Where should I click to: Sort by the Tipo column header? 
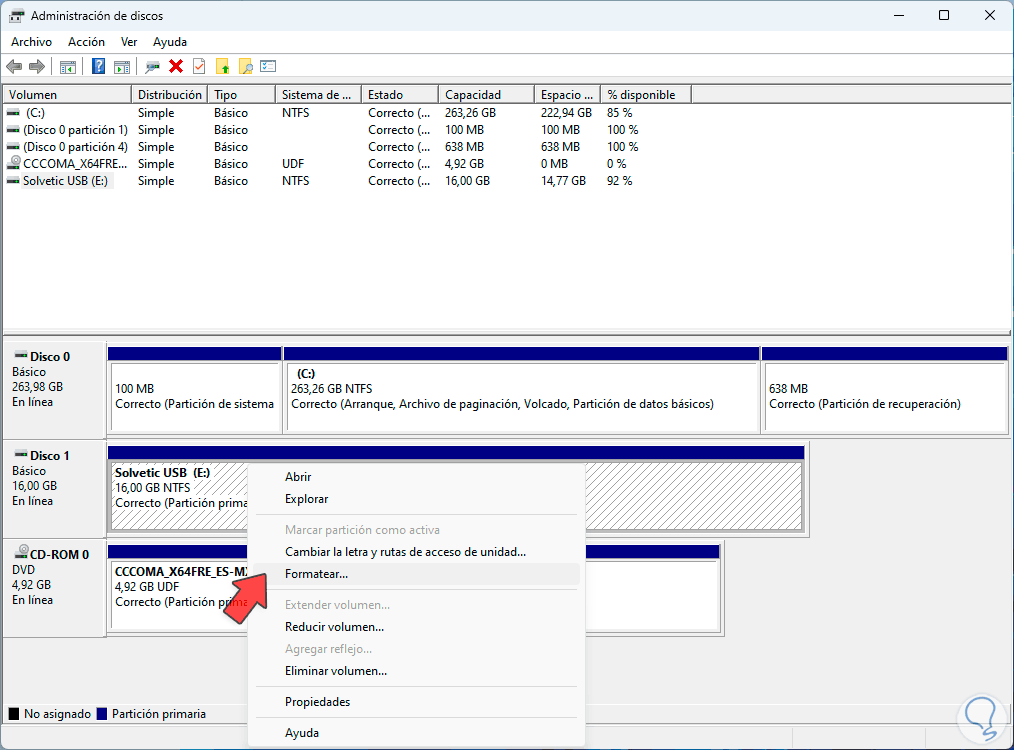point(242,94)
